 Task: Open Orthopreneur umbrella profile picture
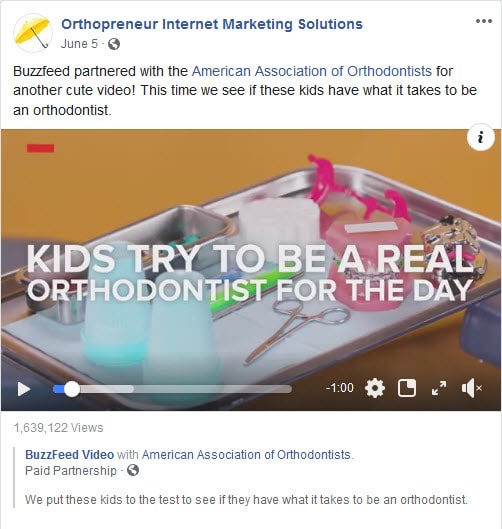pos(33,33)
